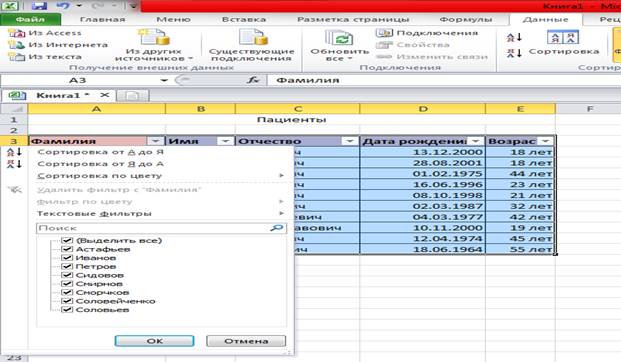This screenshot has width=621, height=362.
Task: Uncheck the Соловейченко checkbox
Action: point(67,301)
